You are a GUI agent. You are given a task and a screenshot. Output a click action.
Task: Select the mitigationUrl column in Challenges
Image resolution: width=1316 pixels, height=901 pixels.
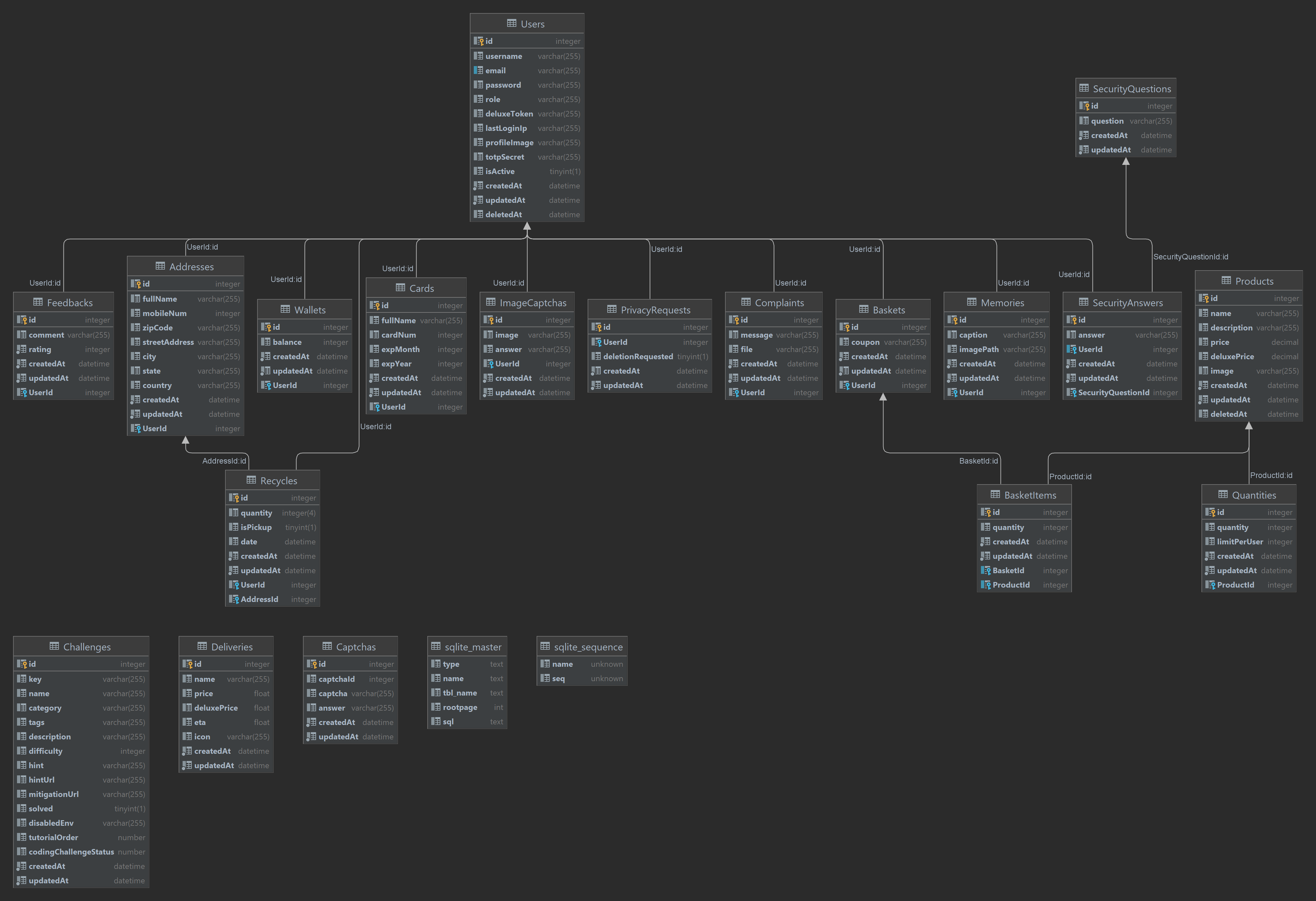81,794
